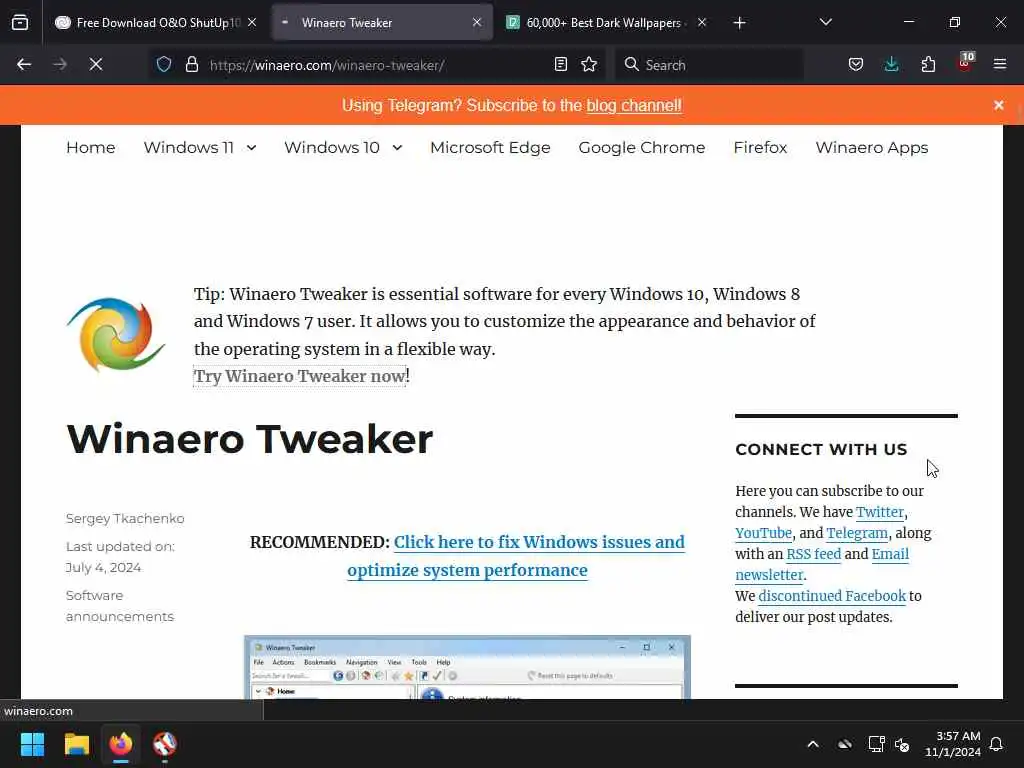The image size is (1024, 768).
Task: Close the 60,000+ Best Dark Wallpapers tab
Action: point(702,22)
